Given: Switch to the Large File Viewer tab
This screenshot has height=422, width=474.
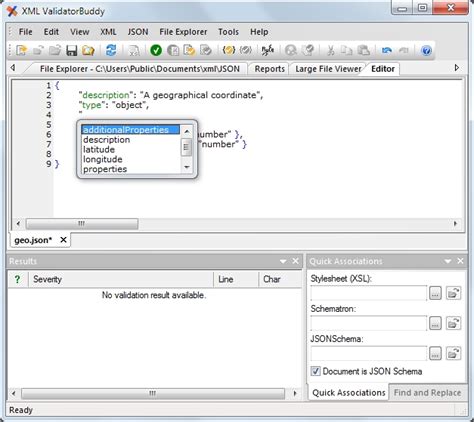Looking at the screenshot, I should pos(328,69).
